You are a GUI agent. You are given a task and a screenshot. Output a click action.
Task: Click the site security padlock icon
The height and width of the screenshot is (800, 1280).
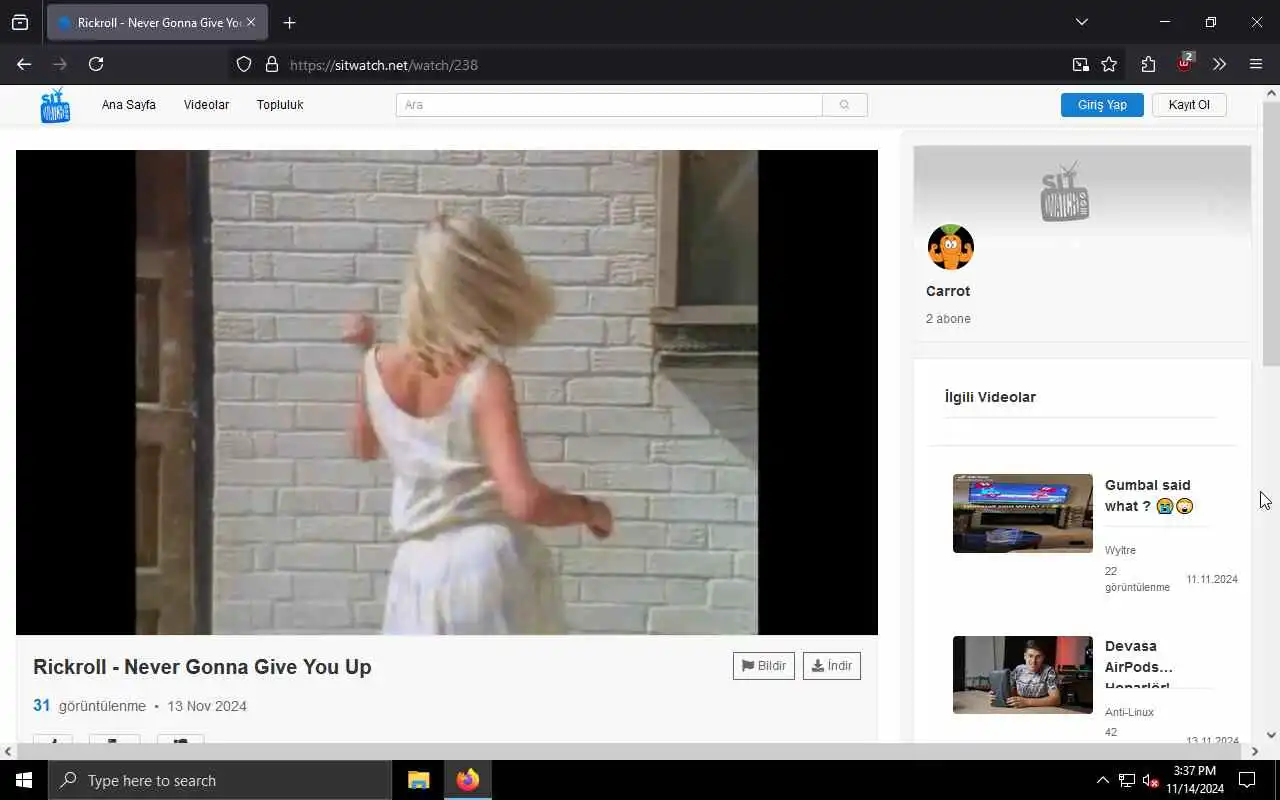[271, 64]
